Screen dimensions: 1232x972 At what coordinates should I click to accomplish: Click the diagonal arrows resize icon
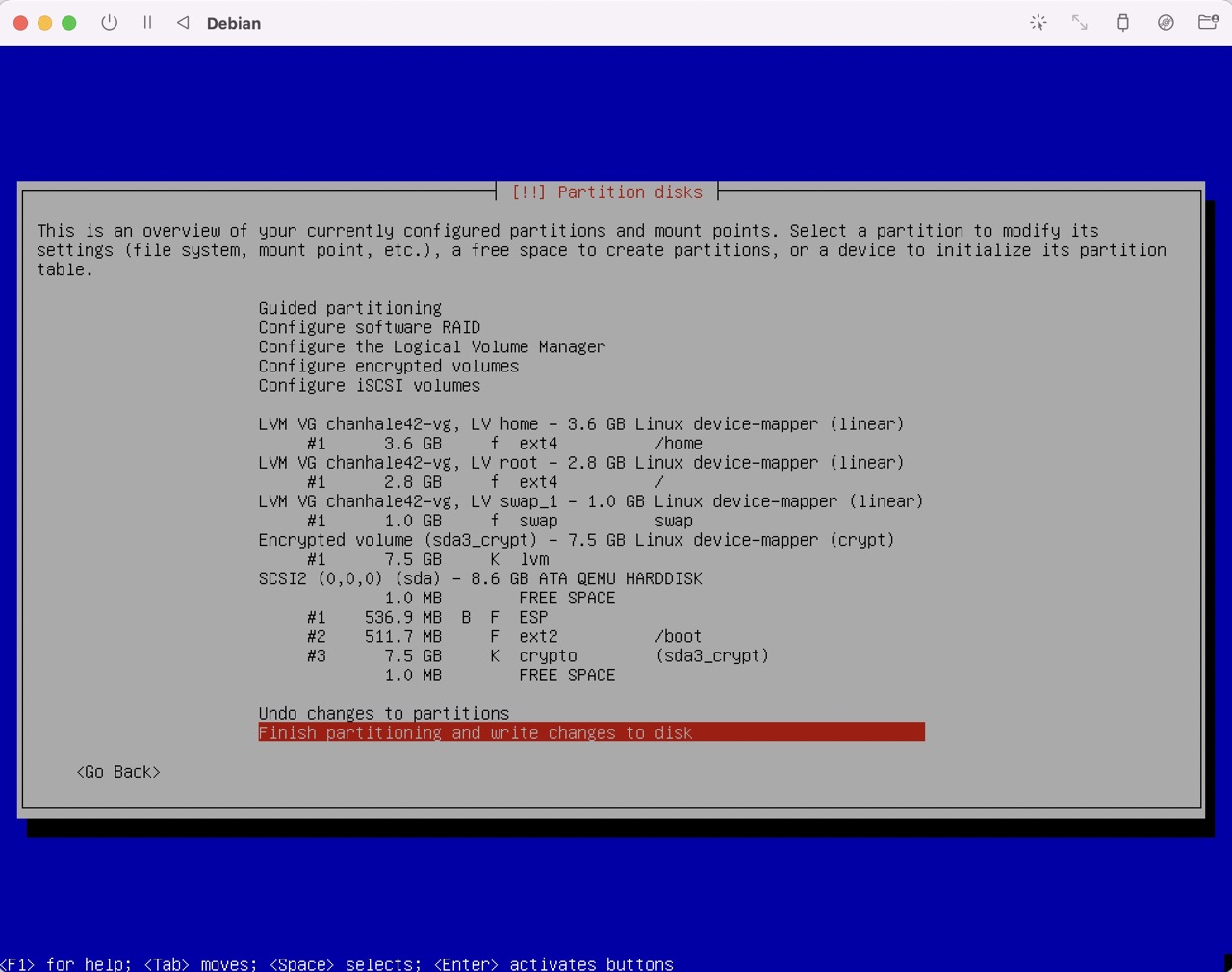1080,22
